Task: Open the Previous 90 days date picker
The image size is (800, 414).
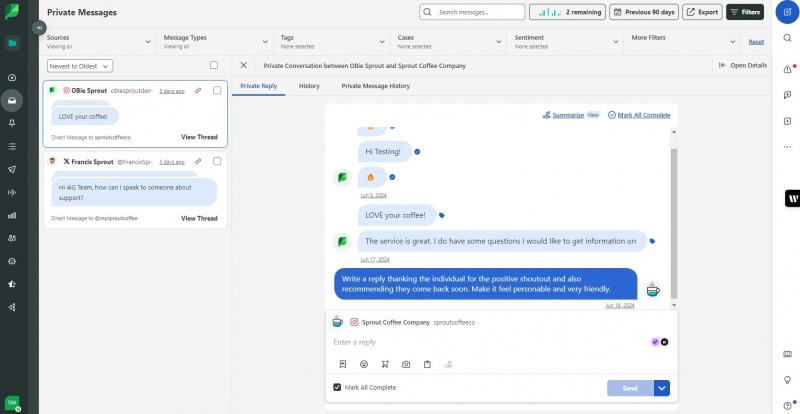Action: 644,12
